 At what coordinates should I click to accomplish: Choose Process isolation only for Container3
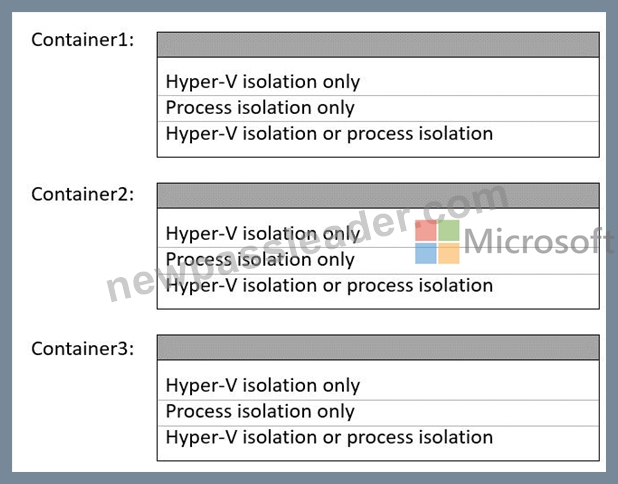pos(378,412)
